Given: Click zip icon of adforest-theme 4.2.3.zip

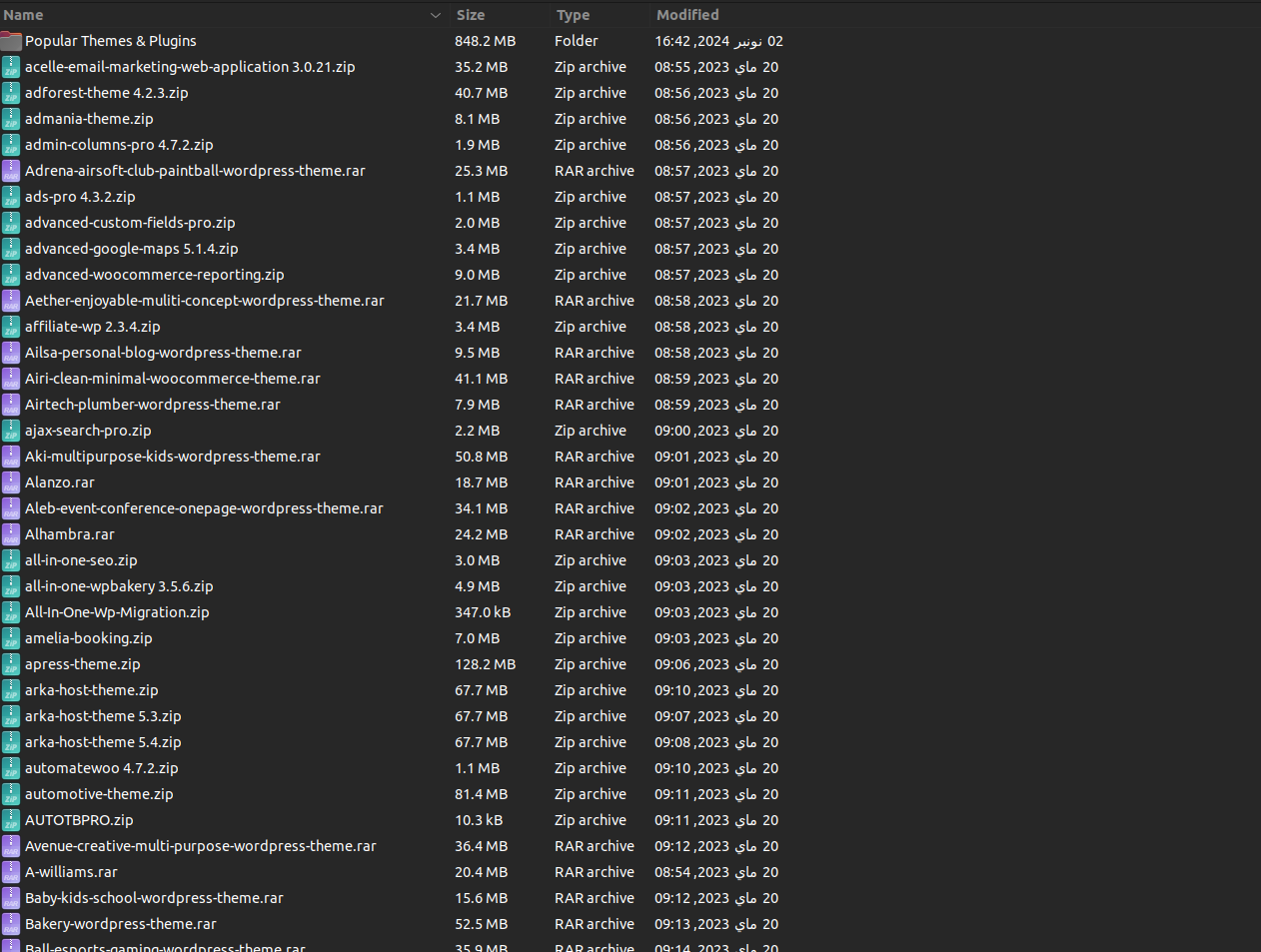Looking at the screenshot, I should pos(11,93).
